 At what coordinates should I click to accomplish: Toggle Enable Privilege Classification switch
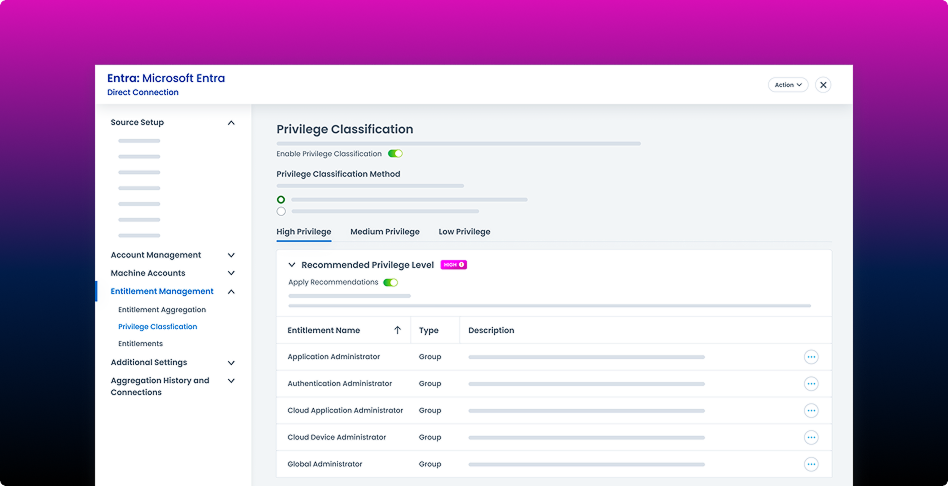coord(395,154)
